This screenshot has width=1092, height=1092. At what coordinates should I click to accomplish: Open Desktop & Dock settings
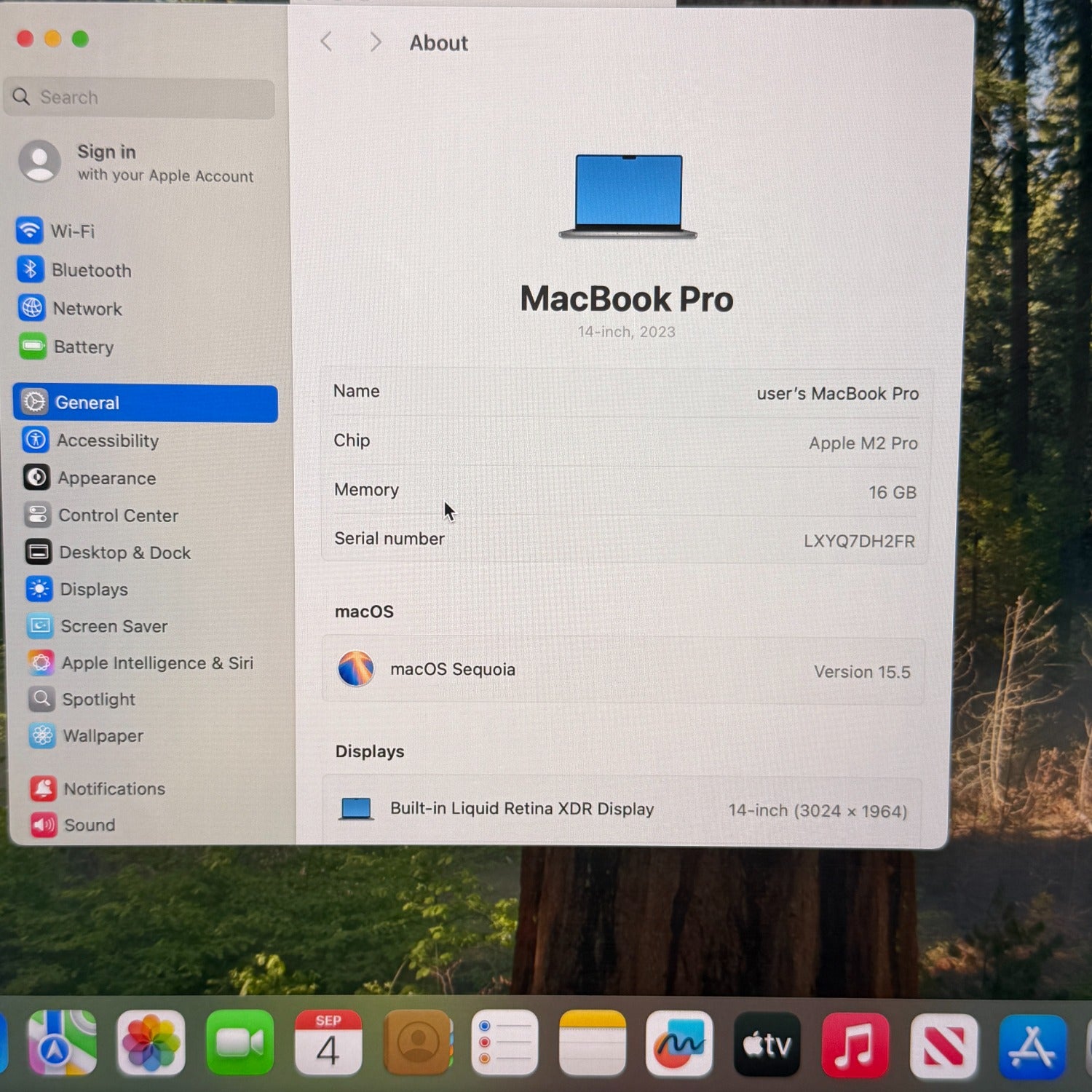click(124, 553)
